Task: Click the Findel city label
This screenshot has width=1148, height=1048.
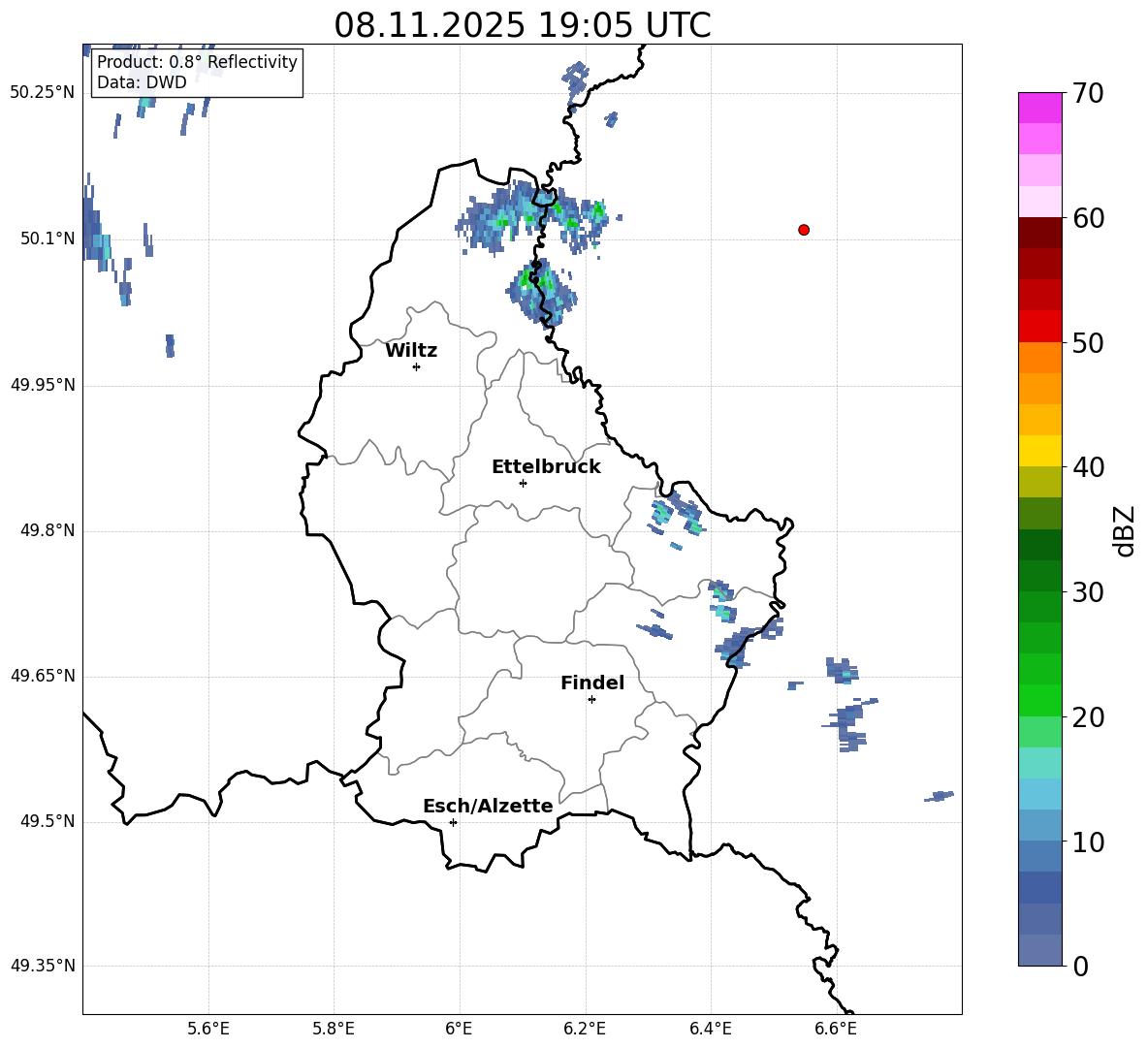Action: pos(592,683)
